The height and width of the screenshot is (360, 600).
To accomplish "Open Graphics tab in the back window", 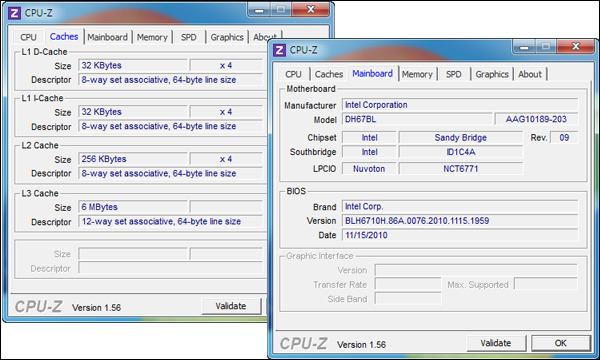I will 227,37.
